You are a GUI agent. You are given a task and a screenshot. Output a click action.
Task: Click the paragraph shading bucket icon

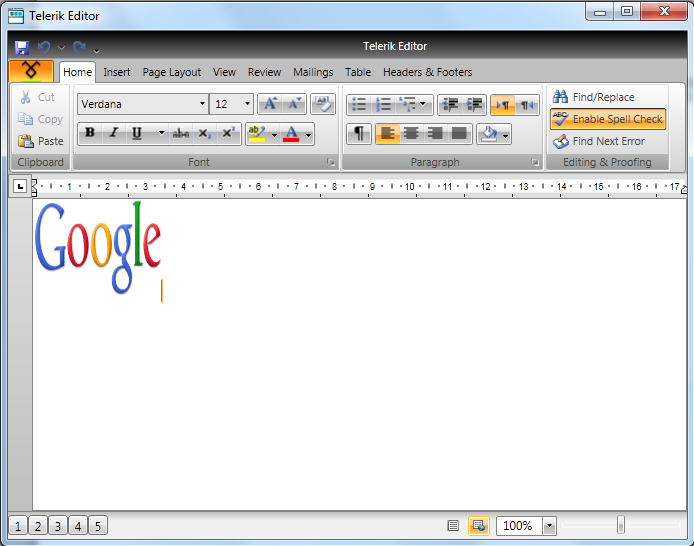(489, 134)
